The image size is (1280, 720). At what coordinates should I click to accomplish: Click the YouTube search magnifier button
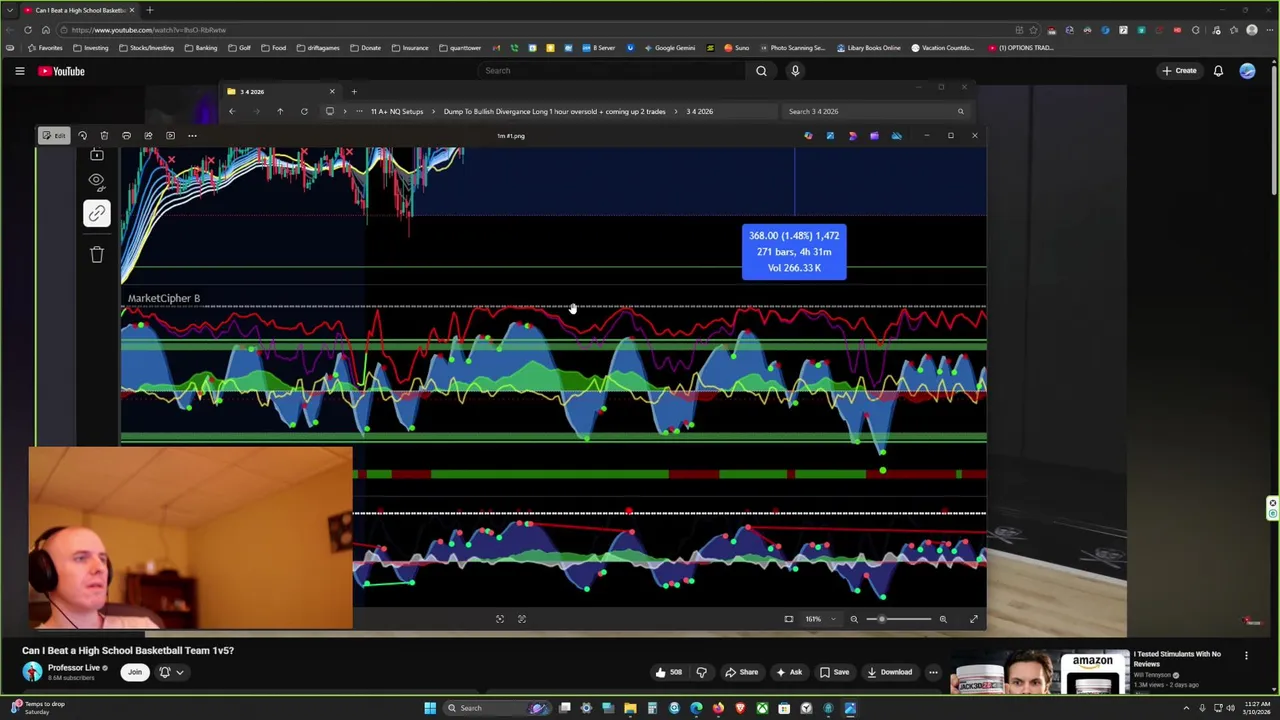761,71
